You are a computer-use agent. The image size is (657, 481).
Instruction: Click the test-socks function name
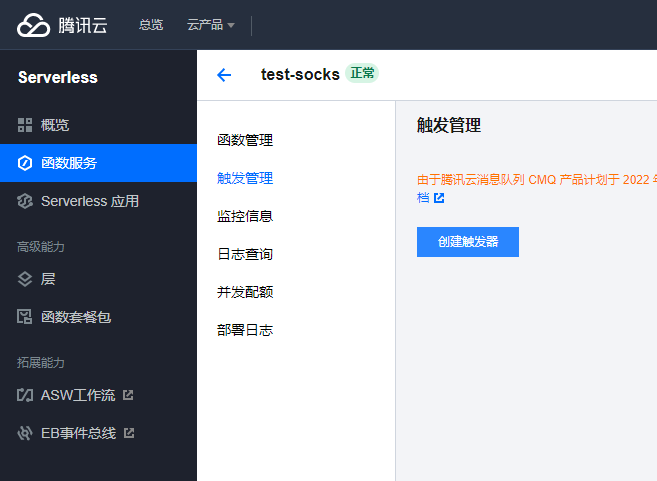tap(300, 74)
